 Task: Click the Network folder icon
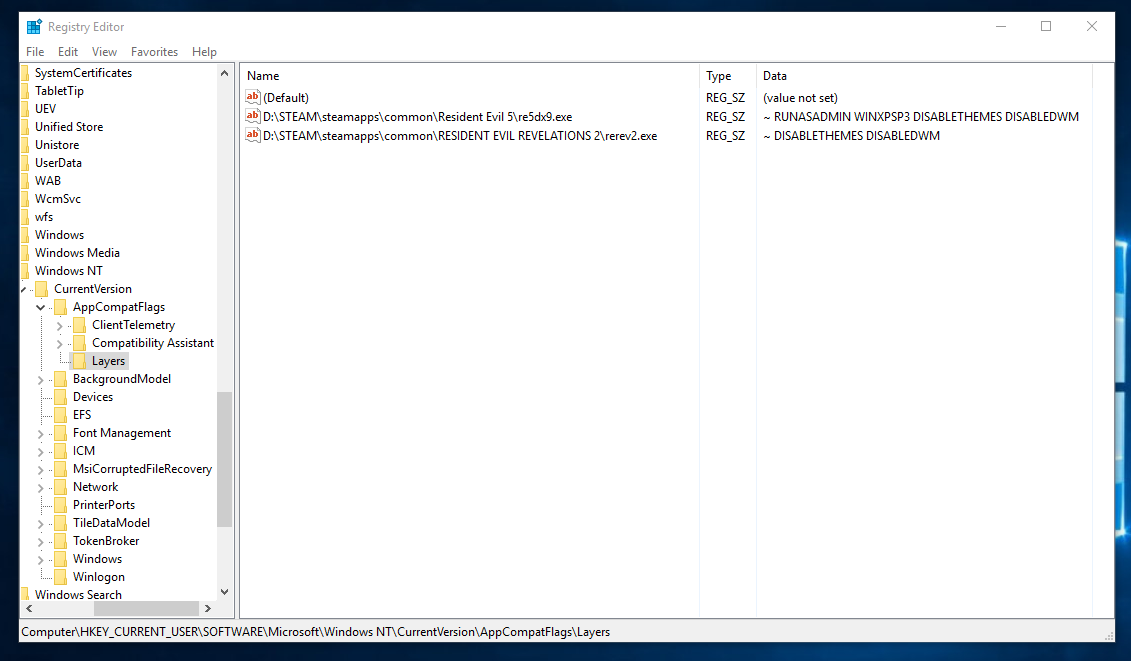pyautogui.click(x=61, y=487)
